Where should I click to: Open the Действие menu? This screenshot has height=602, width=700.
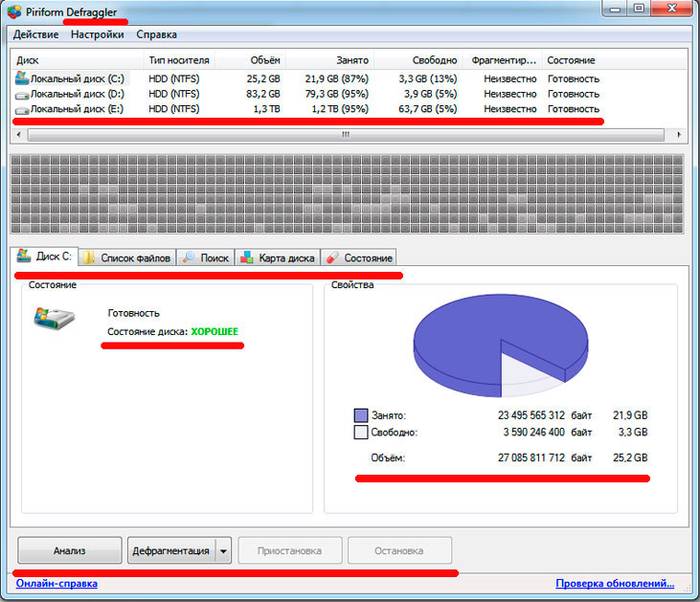35,34
